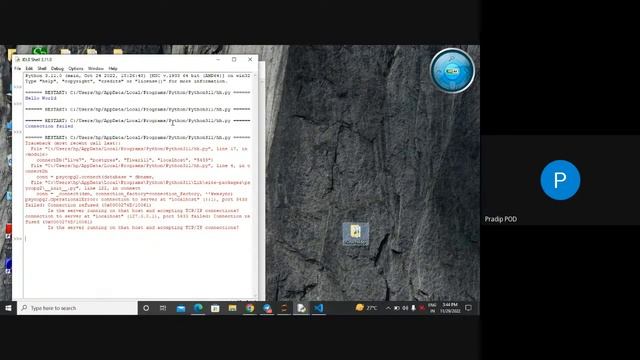Viewport: 640px width, 360px height.
Task: Click the Traceback most recent call line
Action: pos(73,143)
